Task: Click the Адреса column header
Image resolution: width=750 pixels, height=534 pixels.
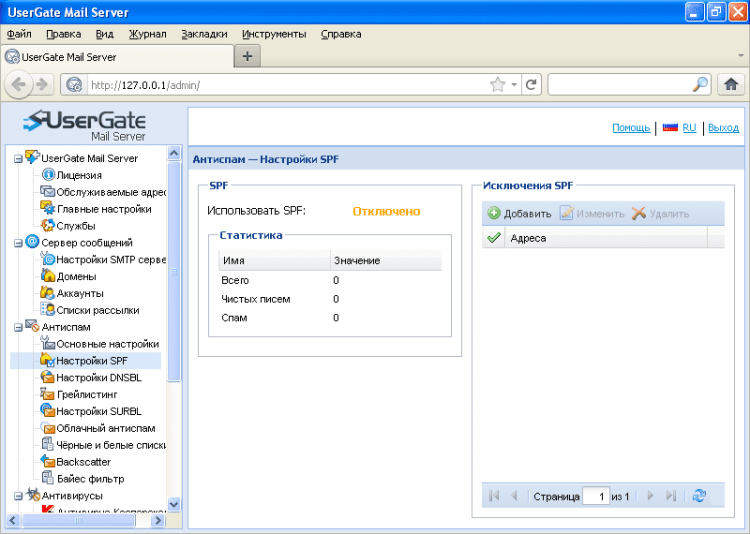Action: (606, 238)
